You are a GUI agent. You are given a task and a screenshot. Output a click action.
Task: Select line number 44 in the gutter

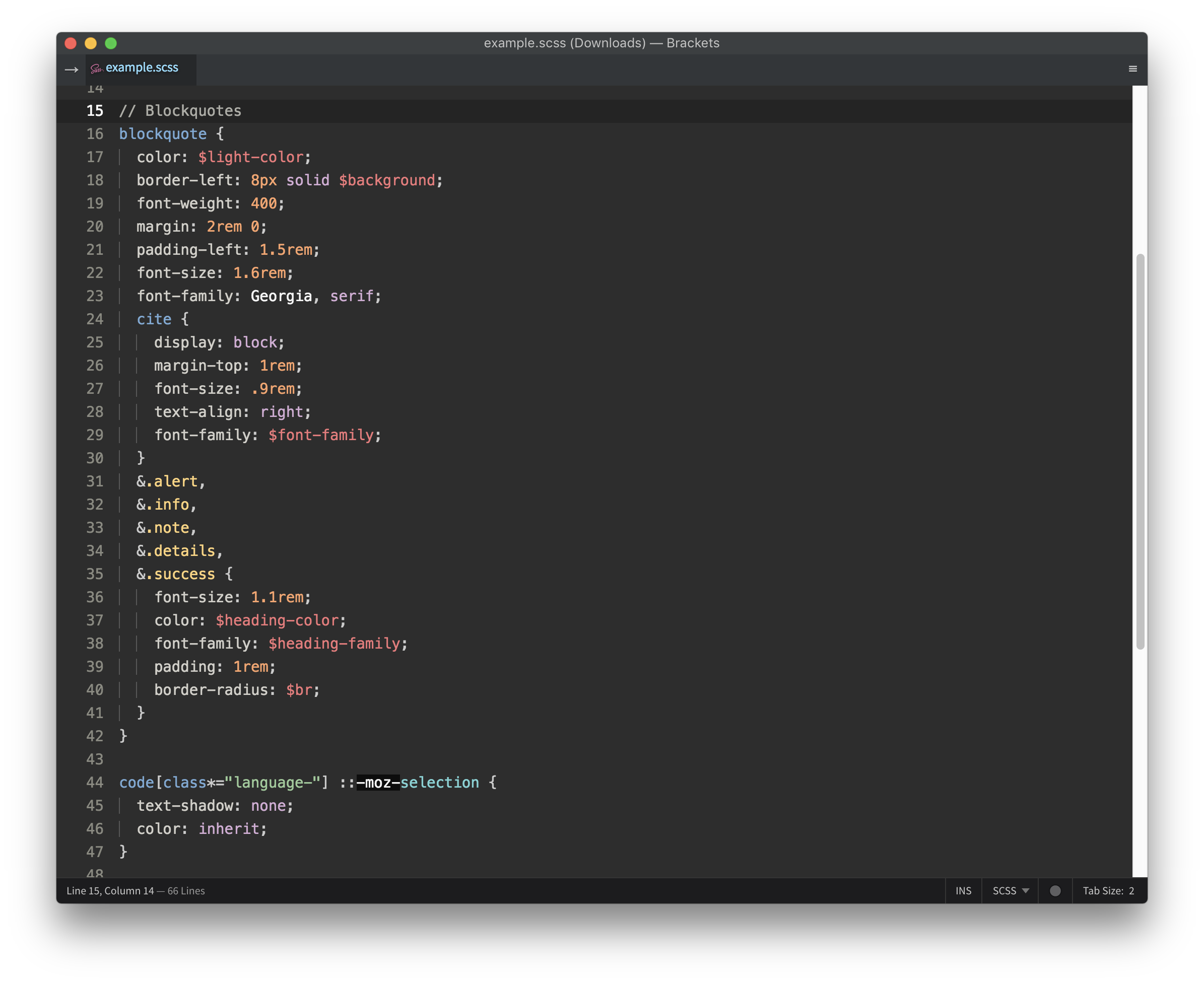(95, 782)
